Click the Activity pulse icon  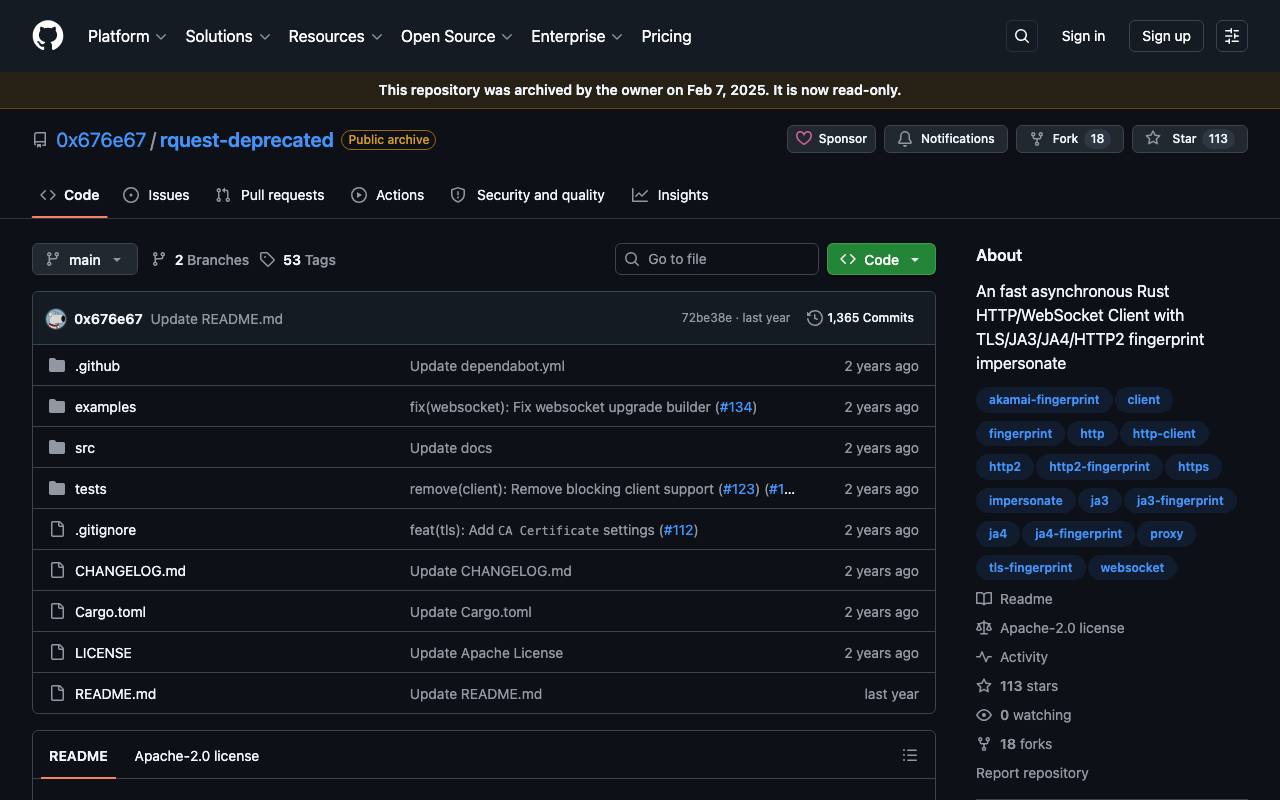pyautogui.click(x=984, y=657)
